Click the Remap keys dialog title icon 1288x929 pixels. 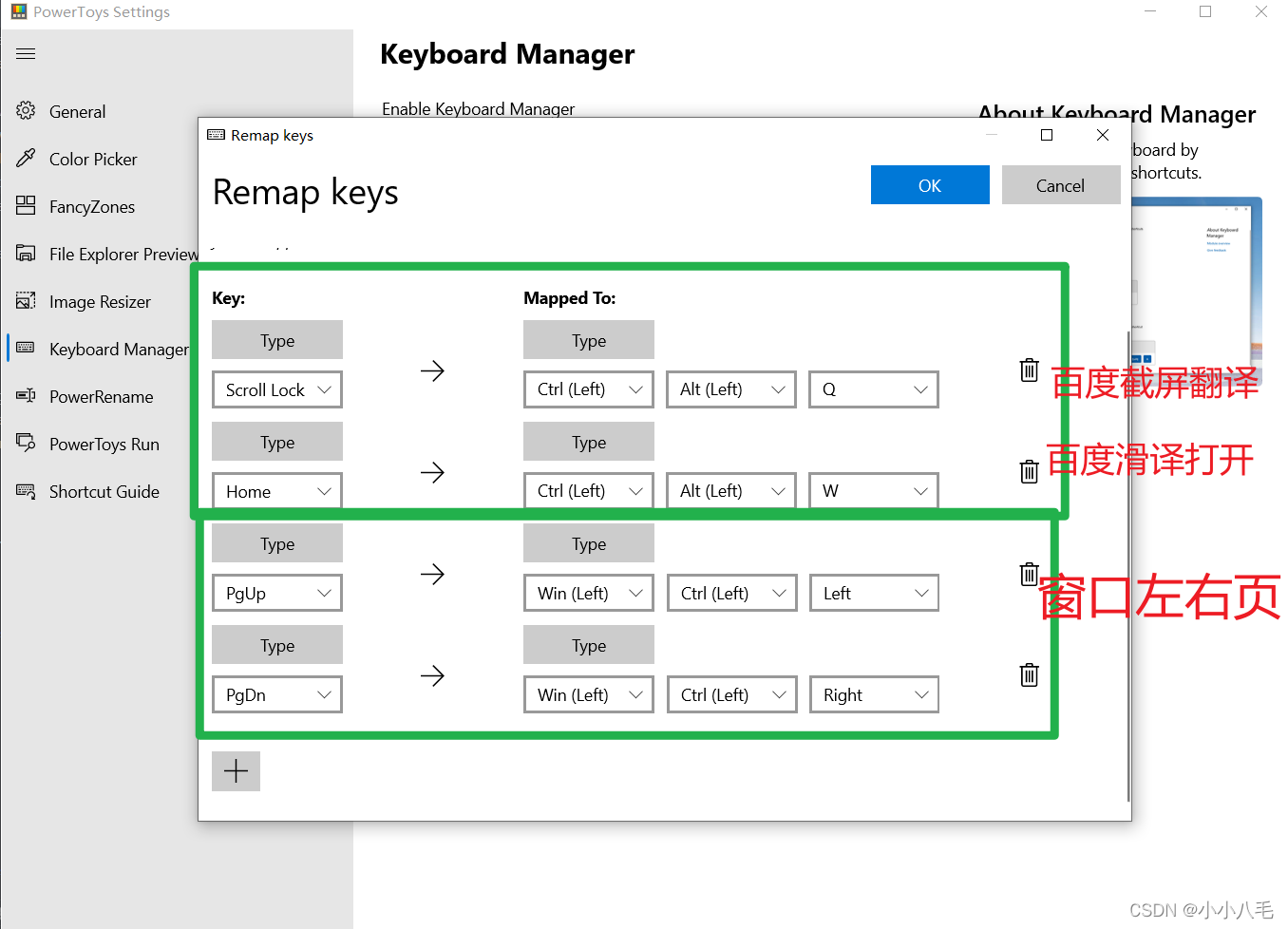(x=216, y=135)
